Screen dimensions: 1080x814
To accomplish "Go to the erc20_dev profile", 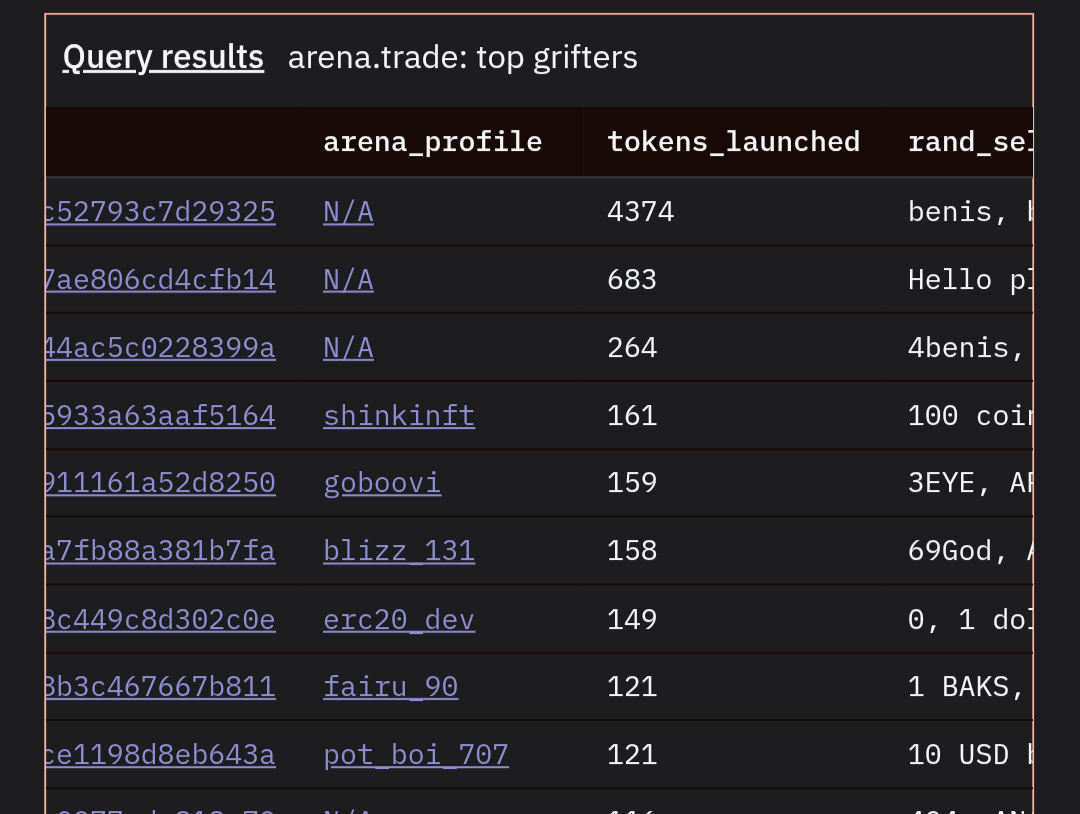I will pyautogui.click(x=398, y=620).
